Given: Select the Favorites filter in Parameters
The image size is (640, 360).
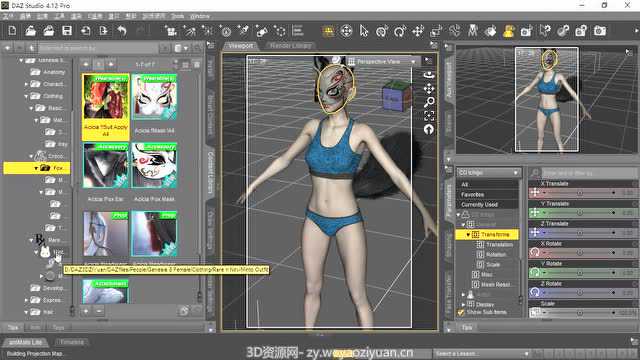Looking at the screenshot, I should click(x=488, y=195).
